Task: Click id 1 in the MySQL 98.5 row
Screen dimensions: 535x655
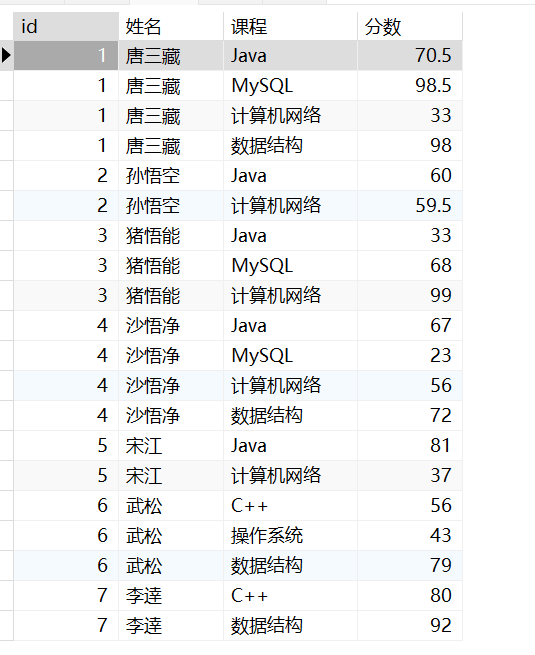Action: click(66, 86)
